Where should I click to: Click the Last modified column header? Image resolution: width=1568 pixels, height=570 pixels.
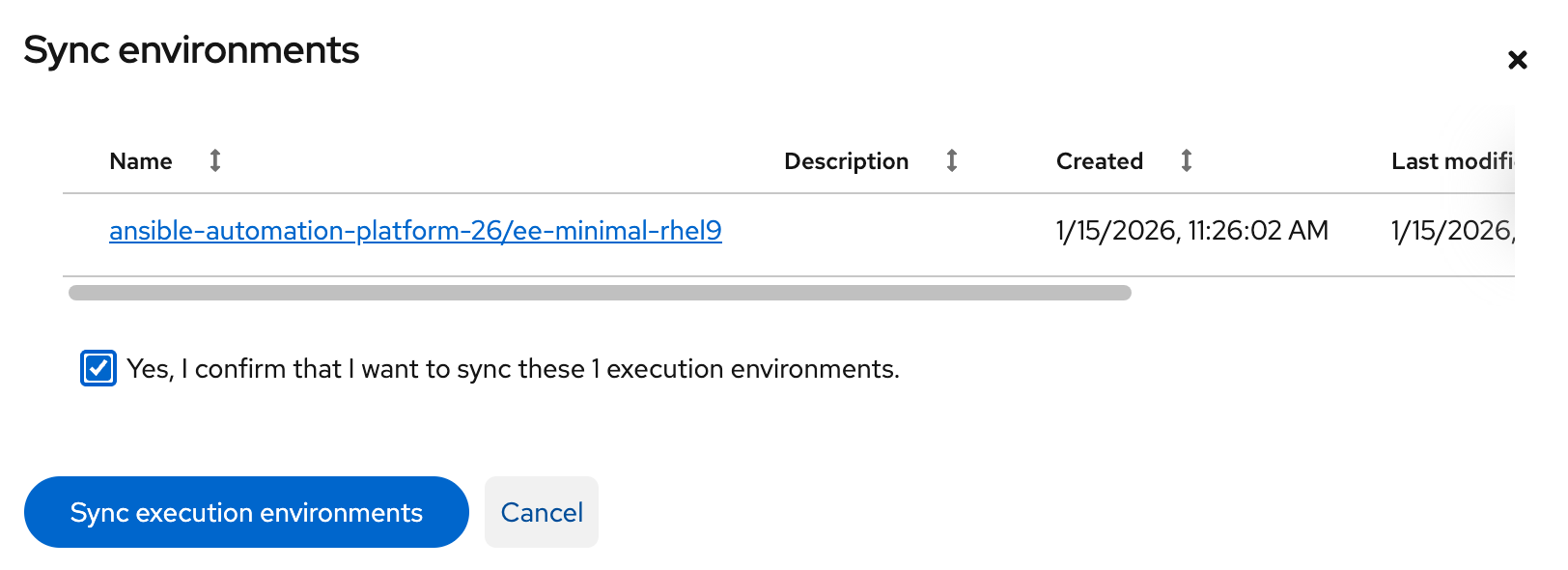point(1451,160)
